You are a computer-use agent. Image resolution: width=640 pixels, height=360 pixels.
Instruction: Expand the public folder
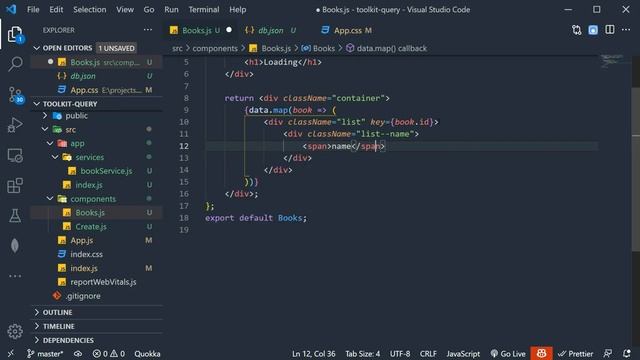tap(97, 116)
